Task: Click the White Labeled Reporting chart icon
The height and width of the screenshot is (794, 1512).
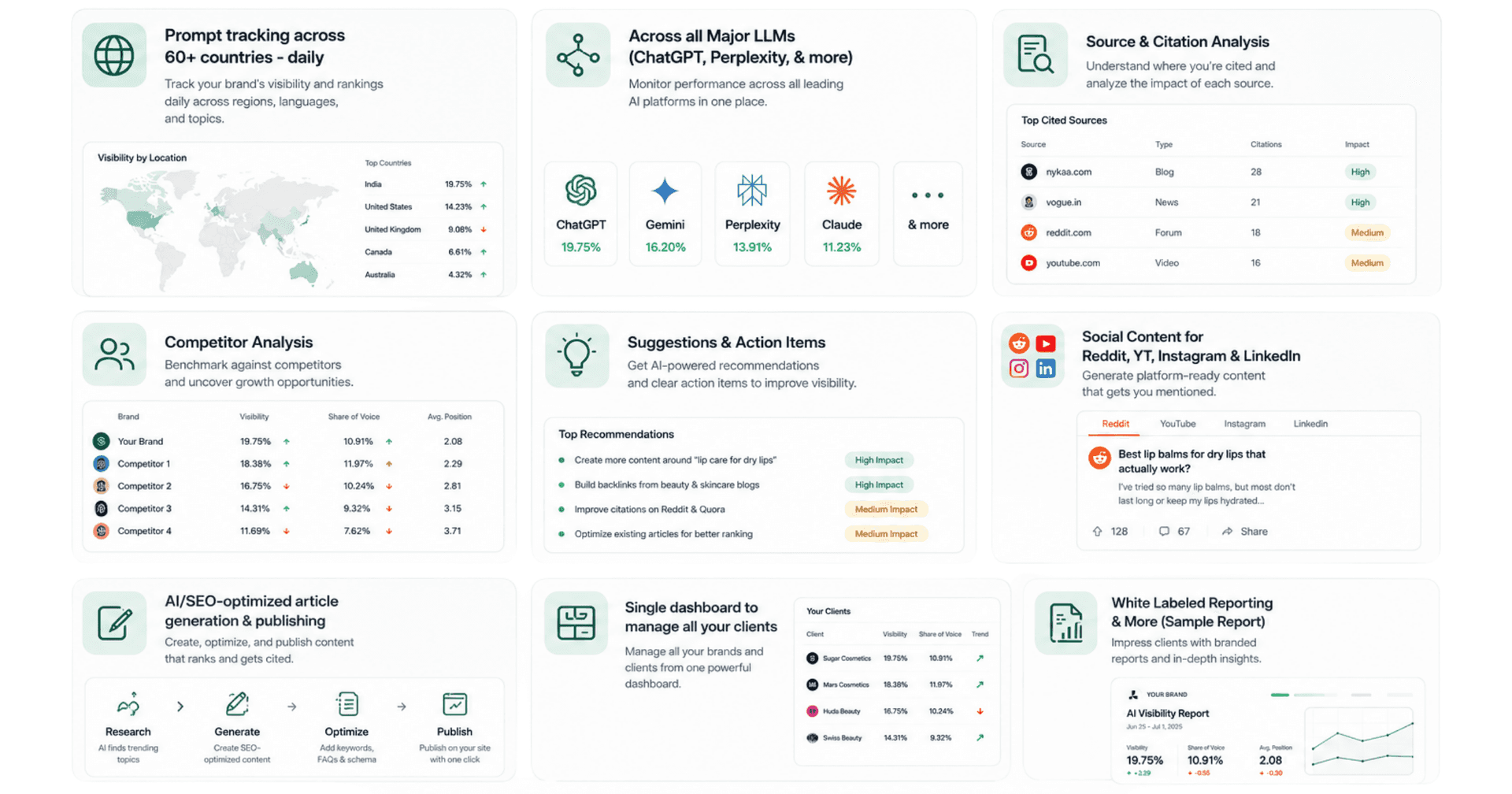Action: click(x=1066, y=623)
